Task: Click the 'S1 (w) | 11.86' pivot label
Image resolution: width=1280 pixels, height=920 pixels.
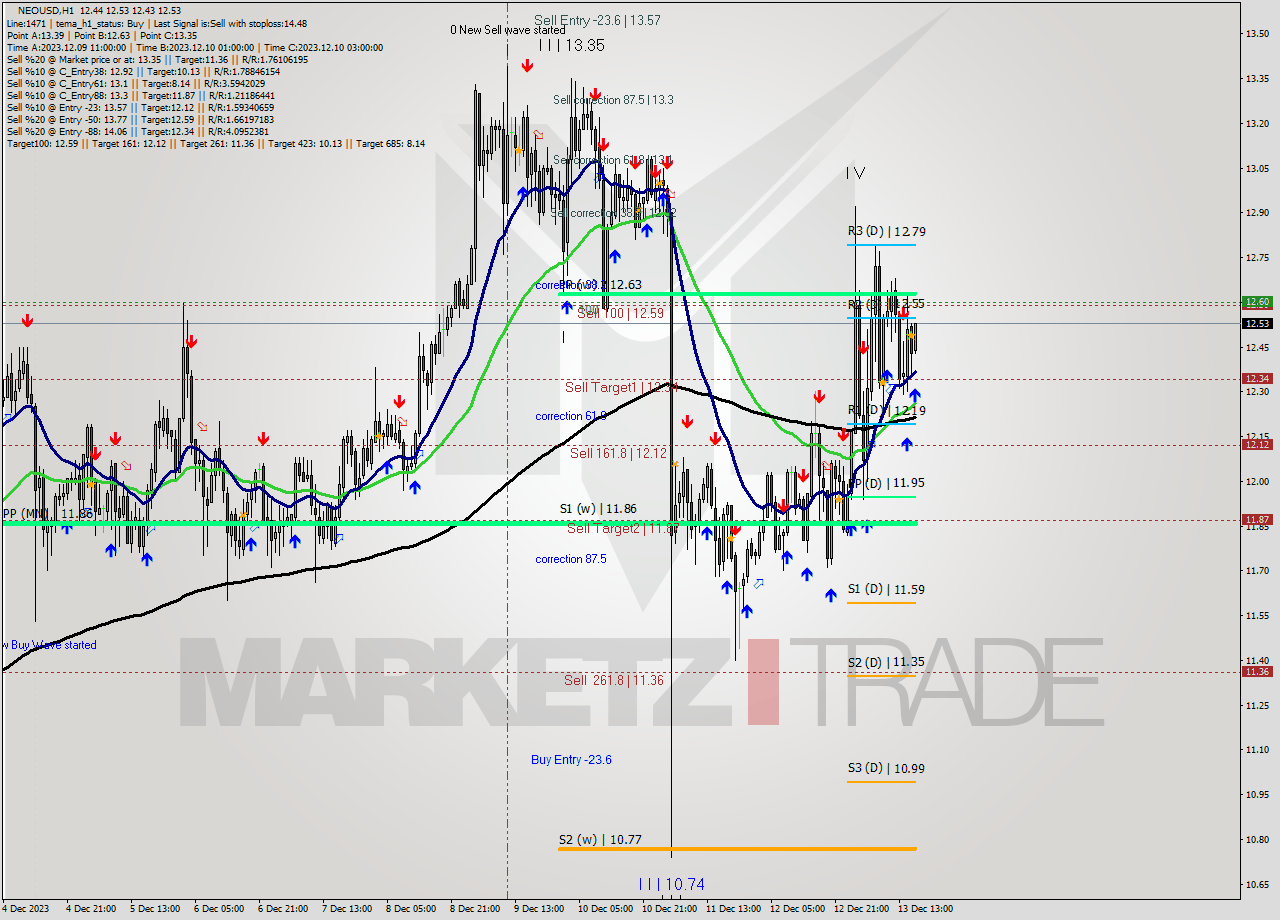Action: pyautogui.click(x=598, y=509)
